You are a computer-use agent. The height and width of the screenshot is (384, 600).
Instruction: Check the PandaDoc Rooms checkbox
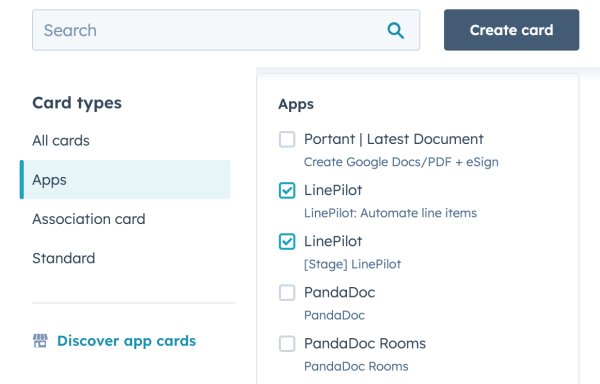pos(287,343)
